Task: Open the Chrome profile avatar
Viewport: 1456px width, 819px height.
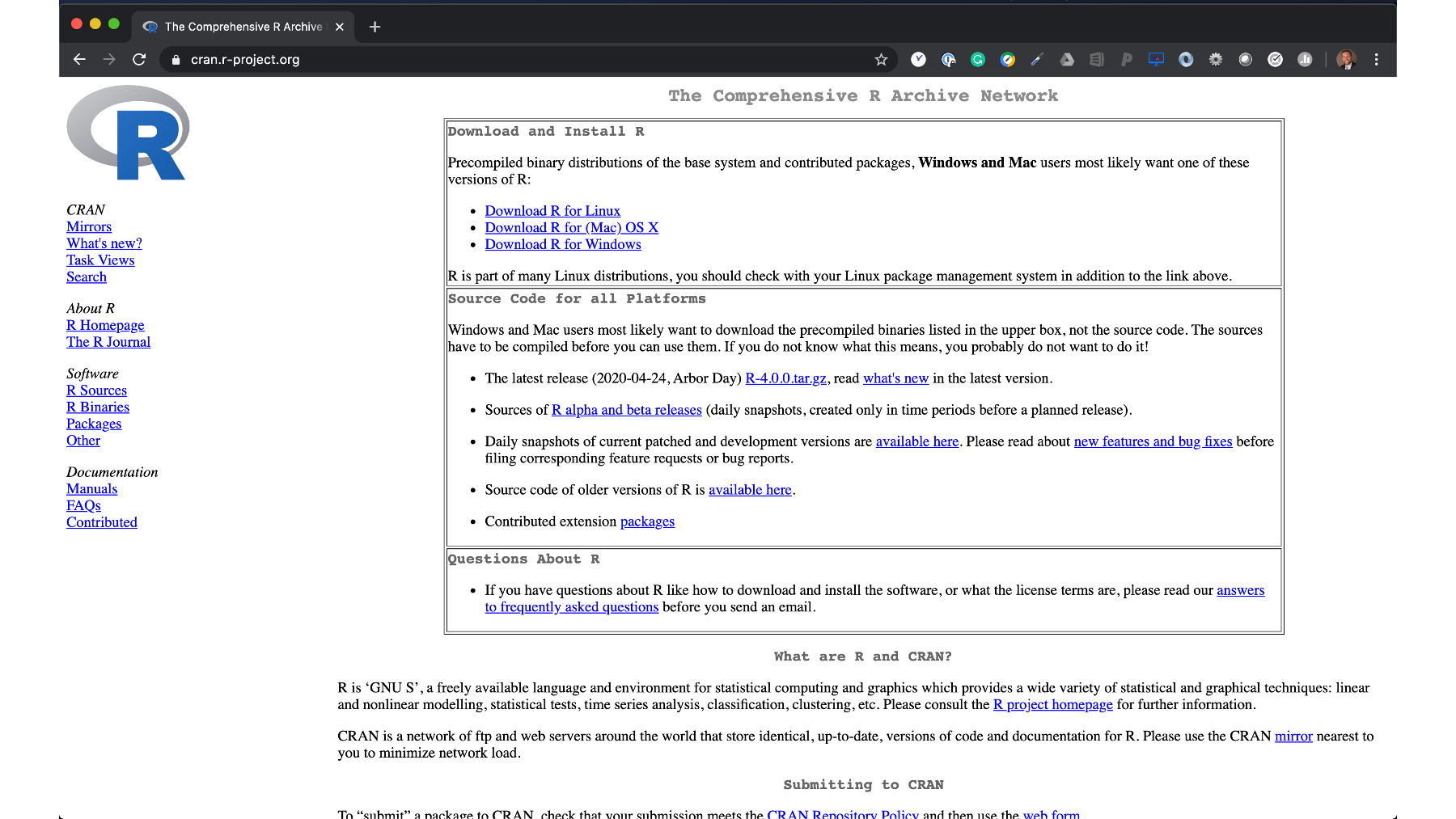Action: pos(1346,59)
